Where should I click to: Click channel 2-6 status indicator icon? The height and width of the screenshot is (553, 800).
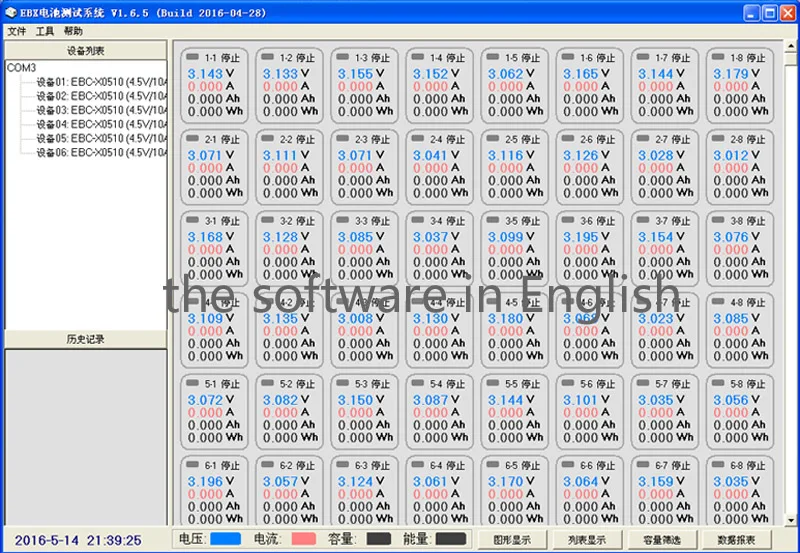(x=568, y=138)
